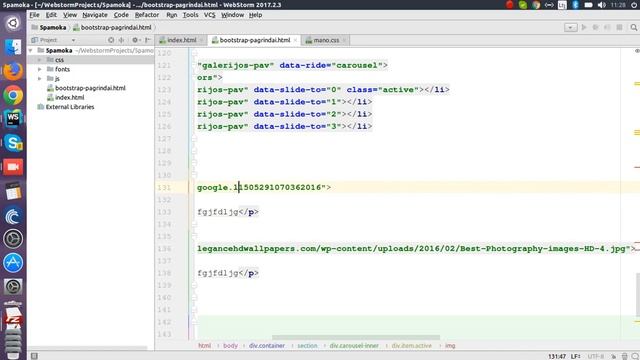640x360 pixels.
Task: Open the Refactor menu
Action: tap(147, 15)
